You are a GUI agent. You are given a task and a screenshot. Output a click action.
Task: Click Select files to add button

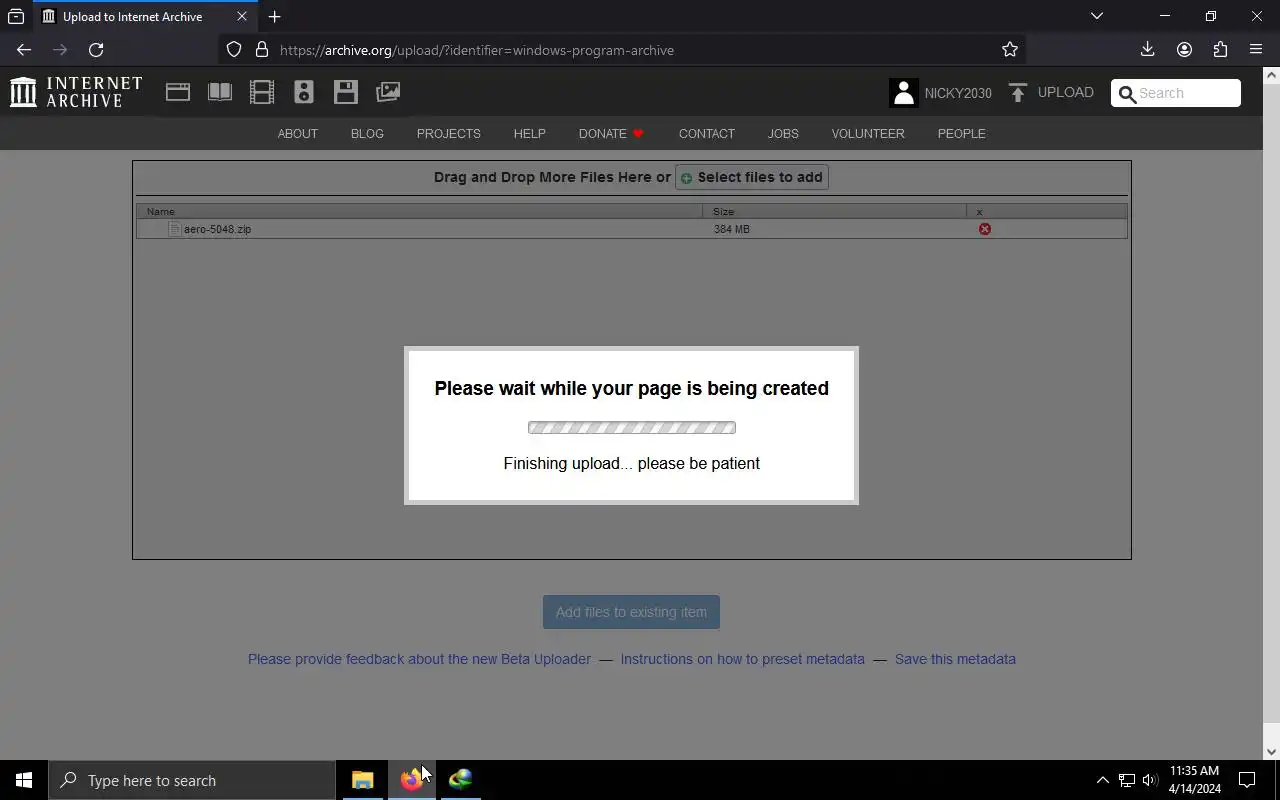coord(752,177)
